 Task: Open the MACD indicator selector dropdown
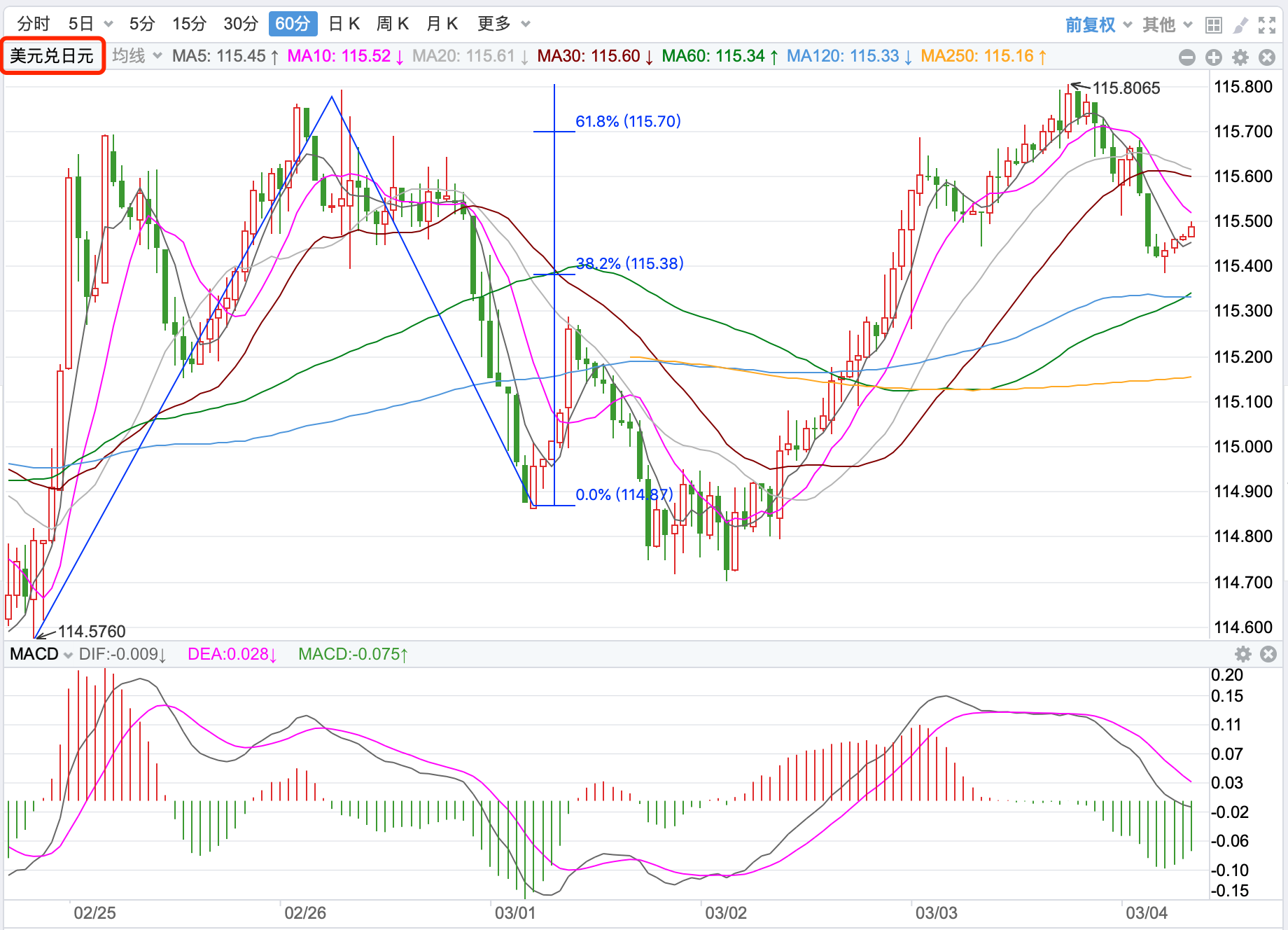[41, 654]
